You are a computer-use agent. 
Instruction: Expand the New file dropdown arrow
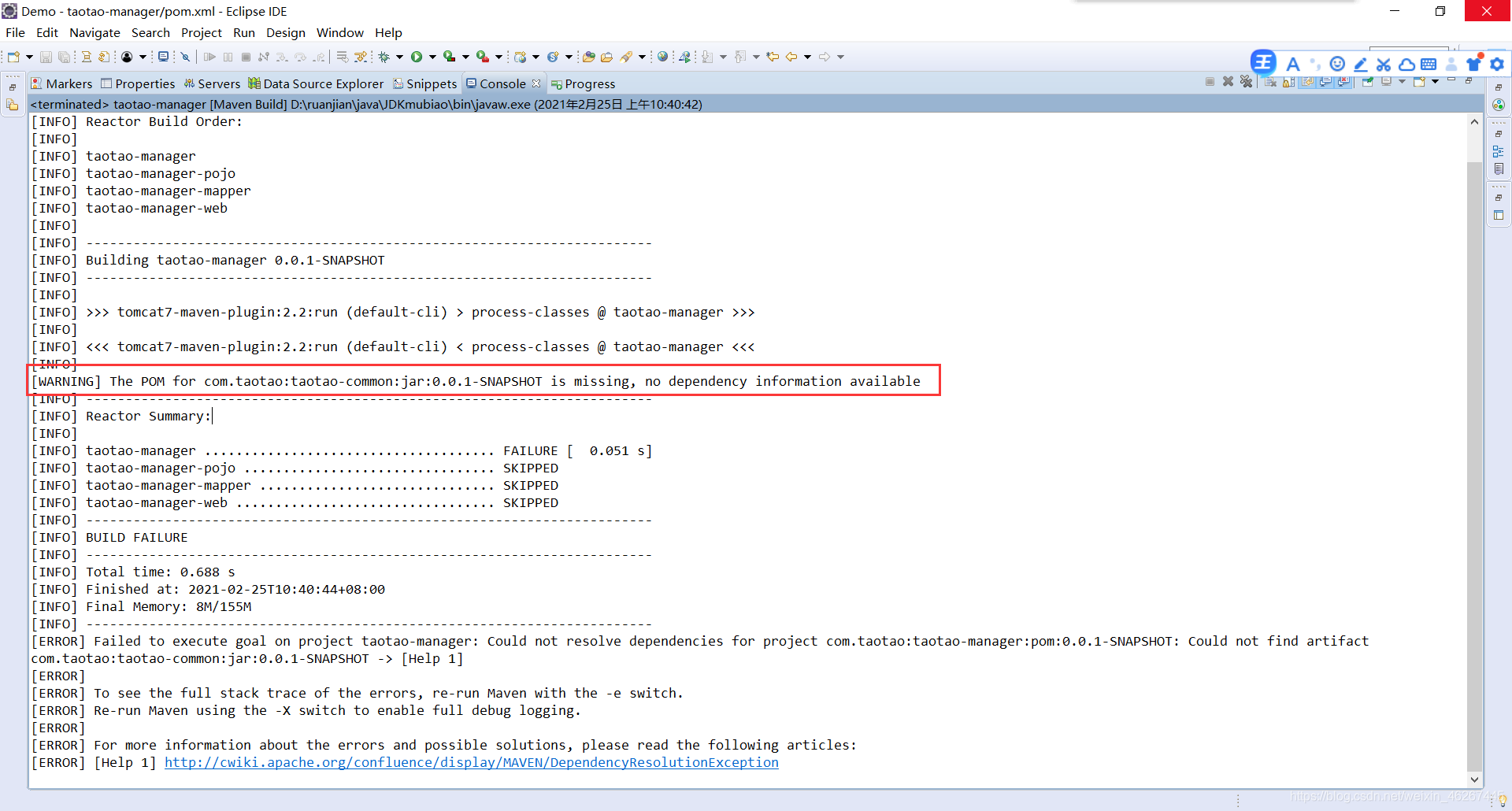tap(29, 57)
